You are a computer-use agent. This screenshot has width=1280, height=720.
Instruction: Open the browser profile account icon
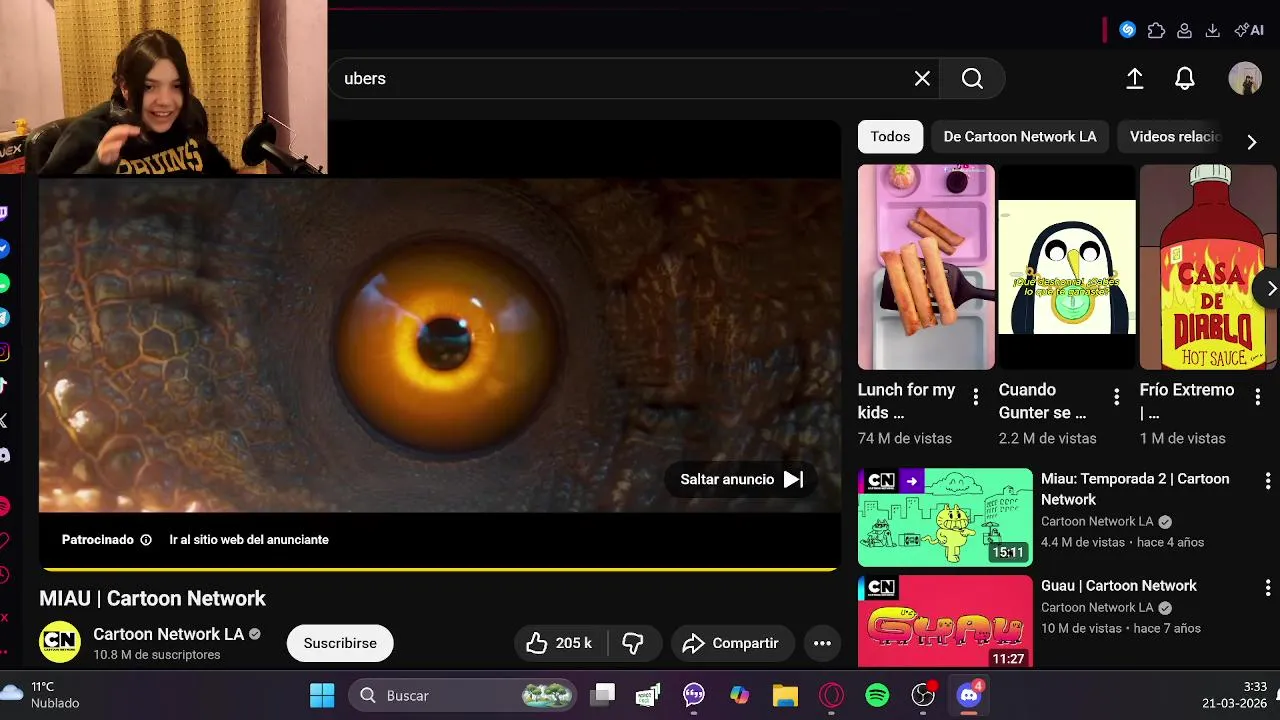[x=1184, y=31]
